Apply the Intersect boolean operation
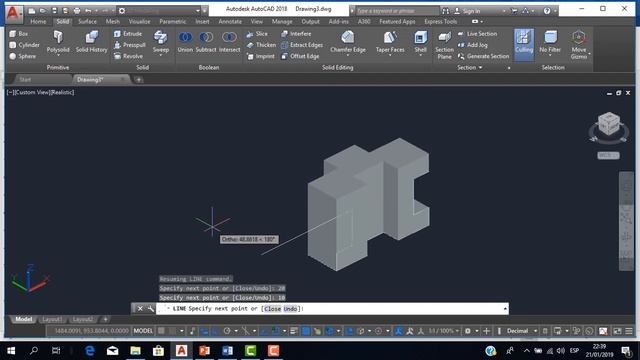Viewport: 640px width, 360px height. click(229, 42)
